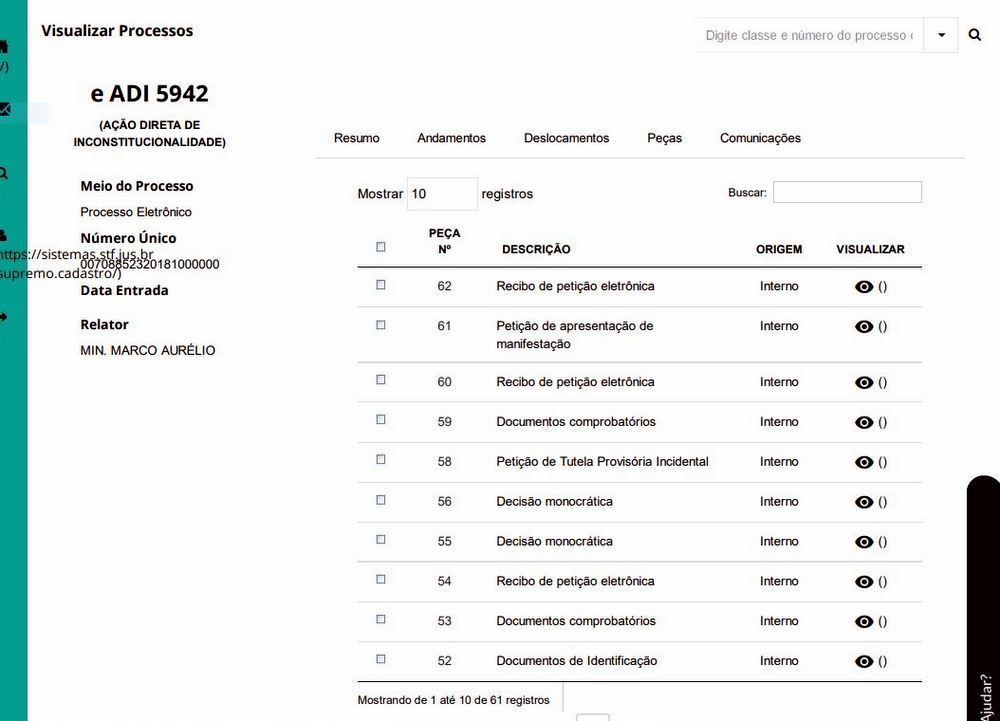
Task: Click the eye icon for Decisão monocrática 56
Action: pyautogui.click(x=864, y=502)
